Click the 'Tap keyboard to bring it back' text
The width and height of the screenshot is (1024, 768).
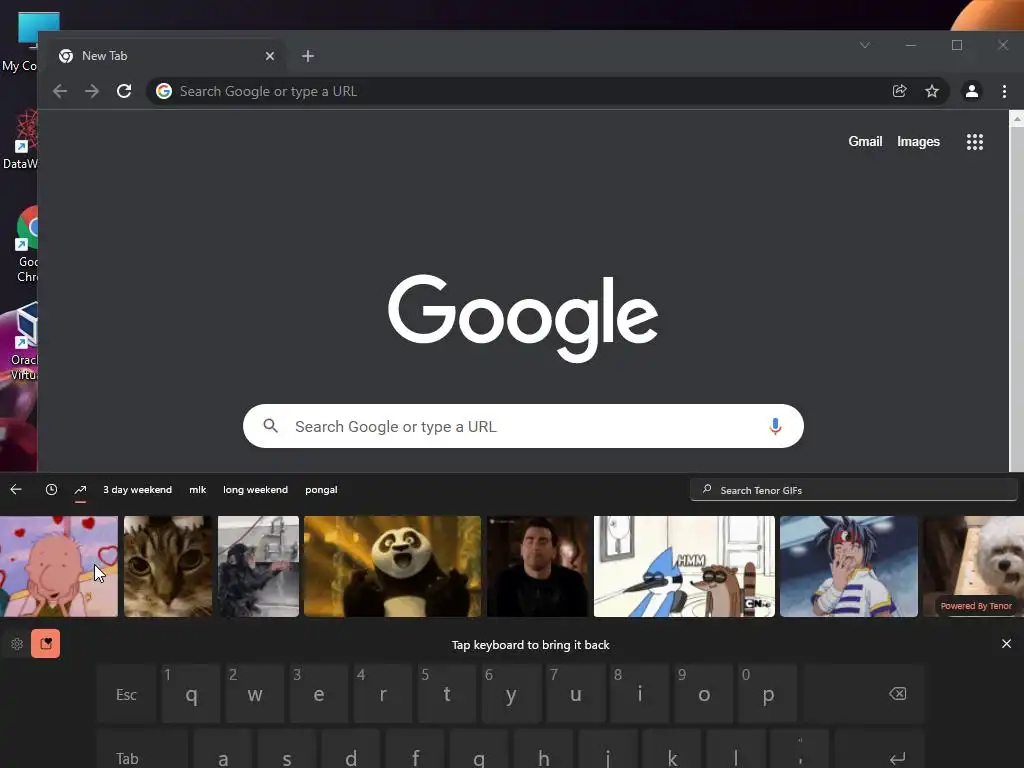[x=530, y=645]
